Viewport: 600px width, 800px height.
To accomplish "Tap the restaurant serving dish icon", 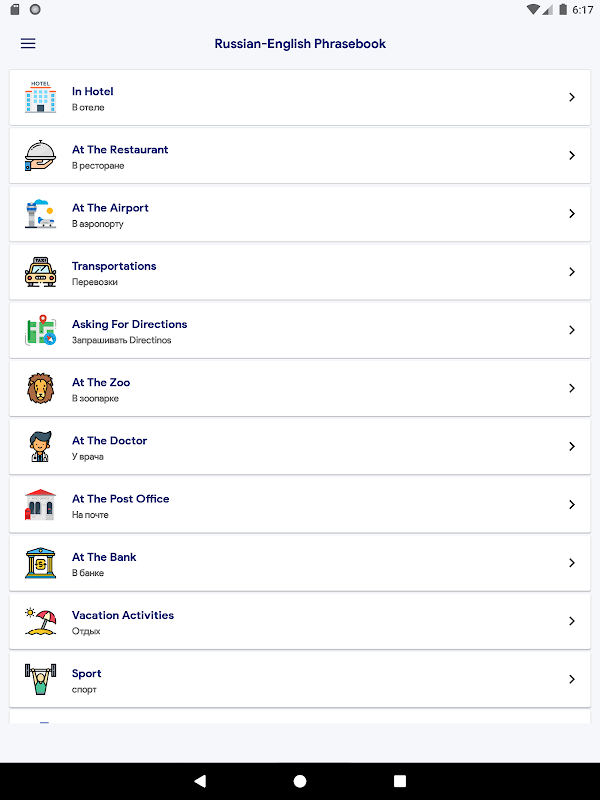I will (40, 155).
